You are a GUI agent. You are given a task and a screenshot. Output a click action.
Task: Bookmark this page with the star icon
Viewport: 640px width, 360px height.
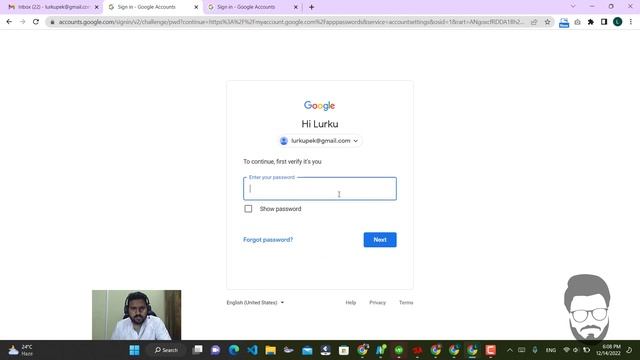click(x=547, y=22)
